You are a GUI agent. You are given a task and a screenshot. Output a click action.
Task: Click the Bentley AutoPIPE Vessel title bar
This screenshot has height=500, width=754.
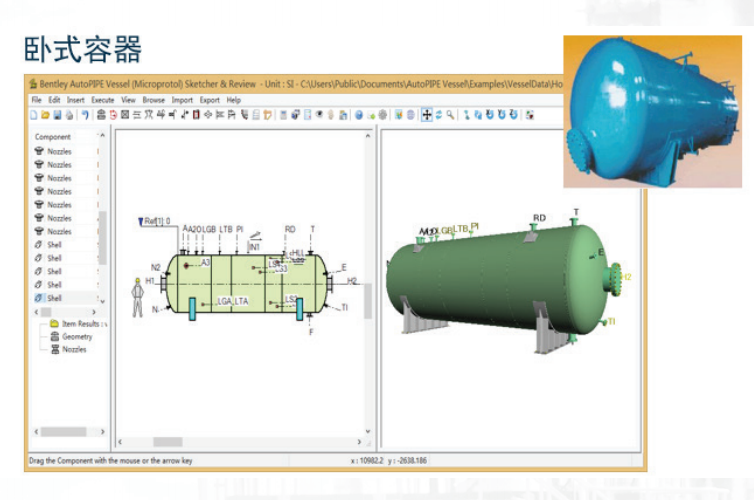(x=296, y=84)
